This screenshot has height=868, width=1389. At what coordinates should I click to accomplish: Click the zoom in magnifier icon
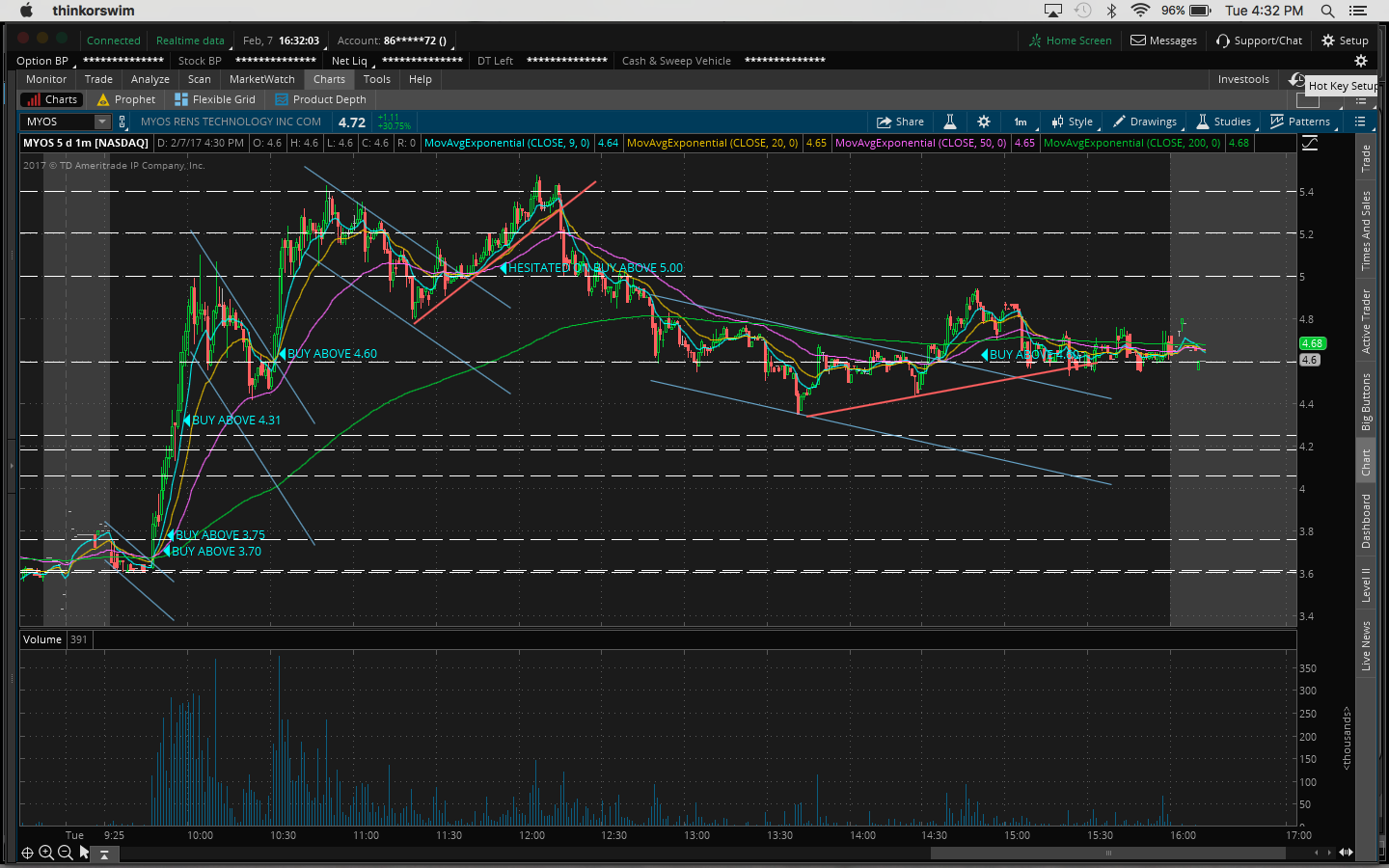(46, 853)
